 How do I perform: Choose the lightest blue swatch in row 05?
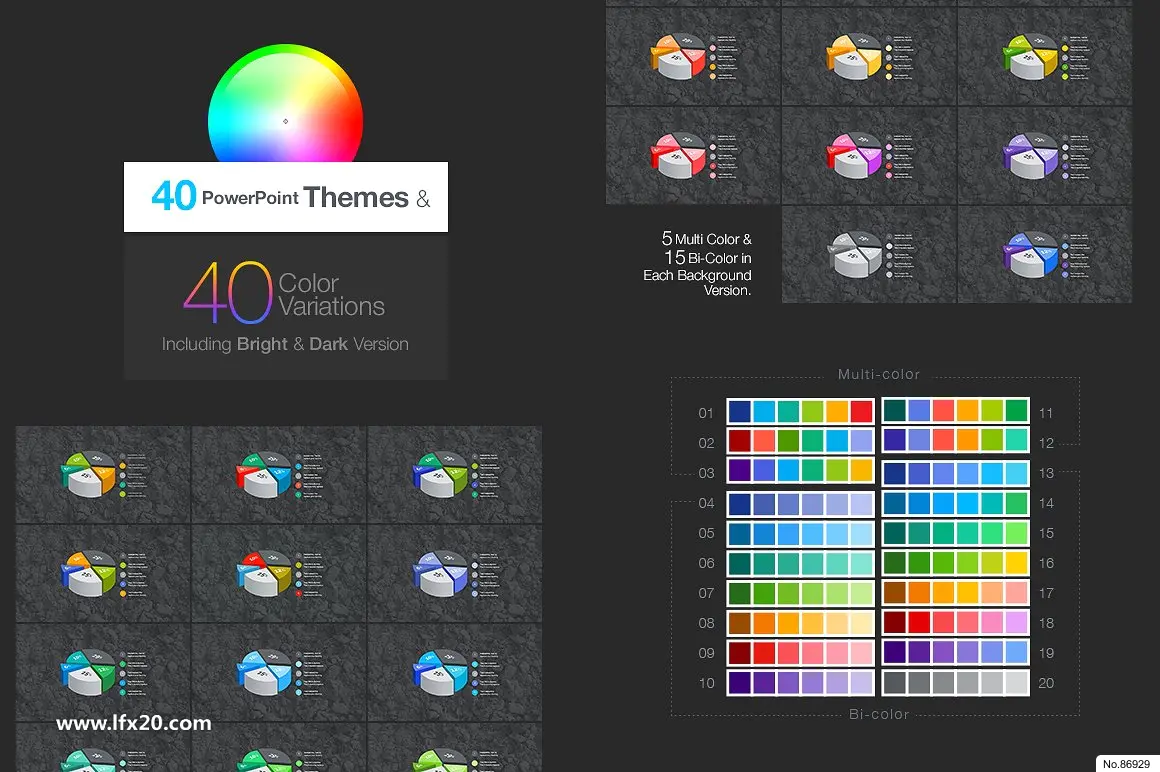pos(861,534)
